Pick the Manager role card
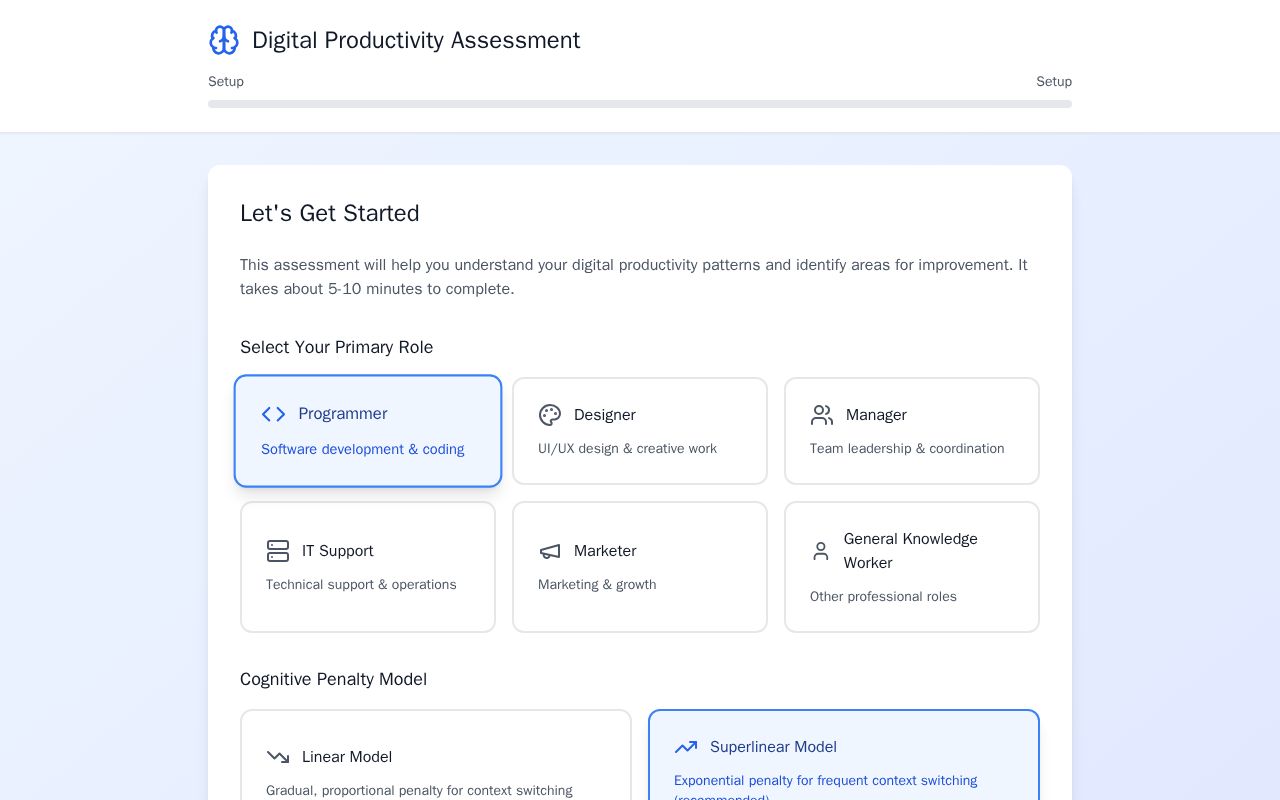The image size is (1280, 800). 912,431
